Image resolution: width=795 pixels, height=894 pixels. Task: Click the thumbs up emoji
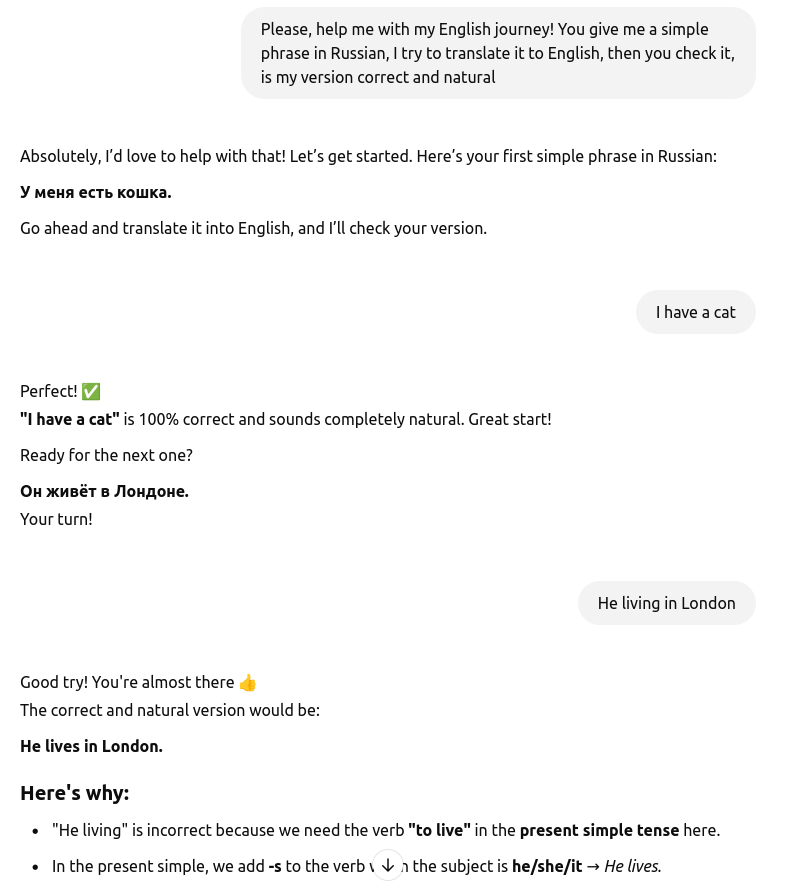248,682
